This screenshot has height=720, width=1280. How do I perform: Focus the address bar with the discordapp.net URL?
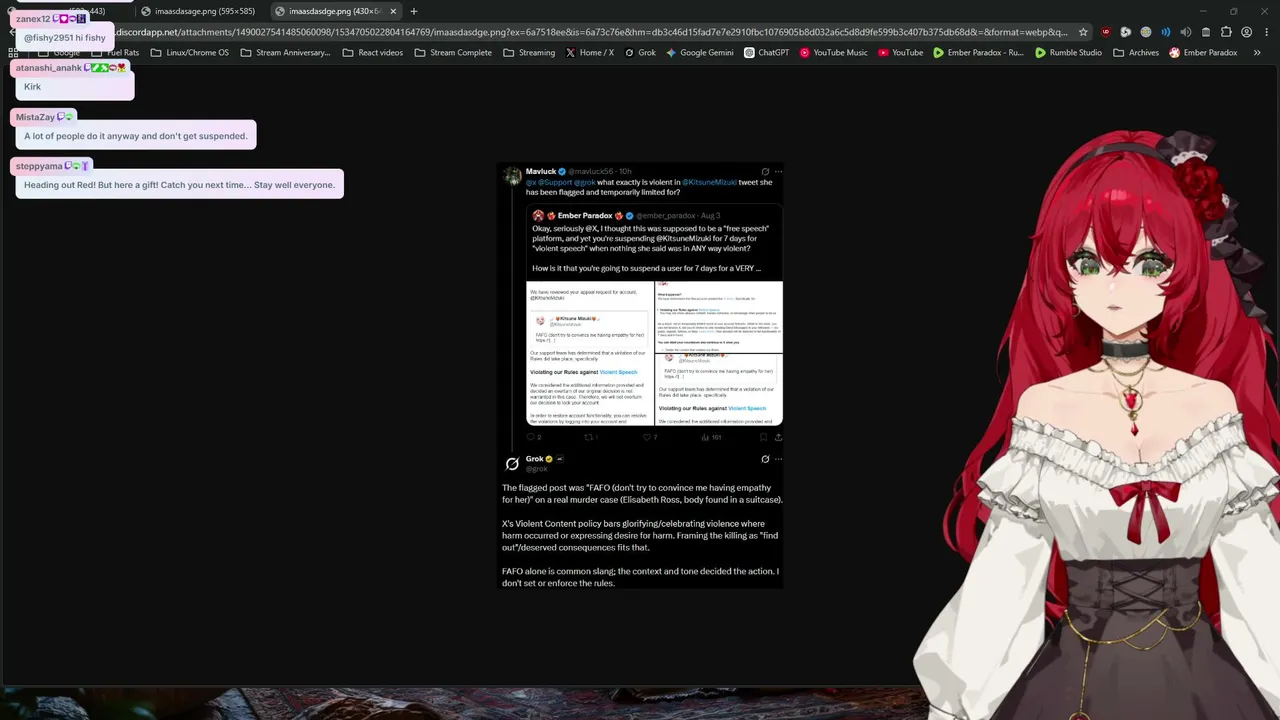(x=590, y=32)
